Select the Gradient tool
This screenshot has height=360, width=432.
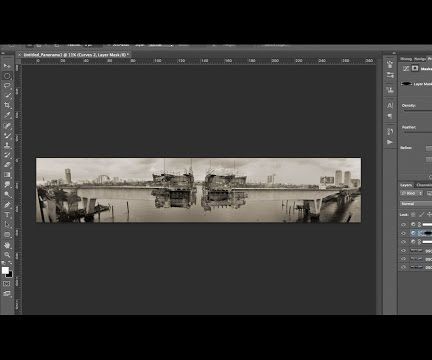(x=7, y=175)
